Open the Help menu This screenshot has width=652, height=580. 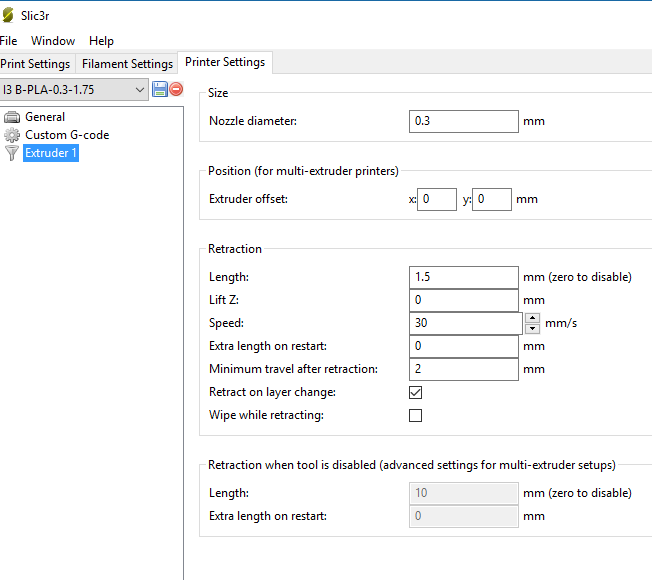[101, 41]
